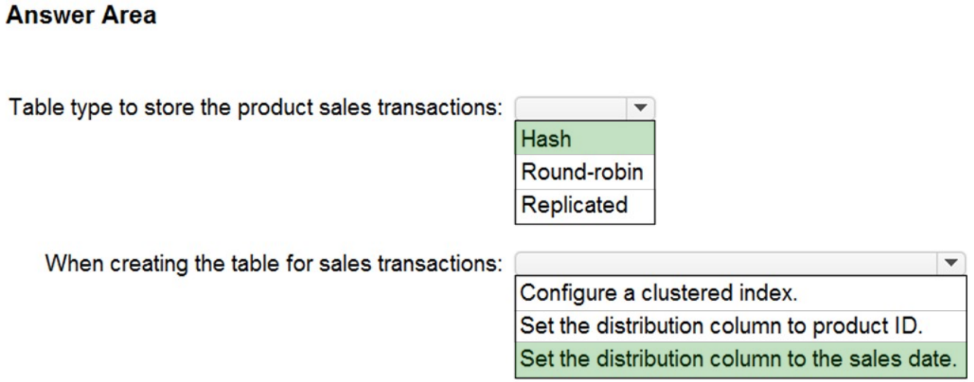Select Configure a clustered index option
The image size is (974, 382).
[740, 293]
